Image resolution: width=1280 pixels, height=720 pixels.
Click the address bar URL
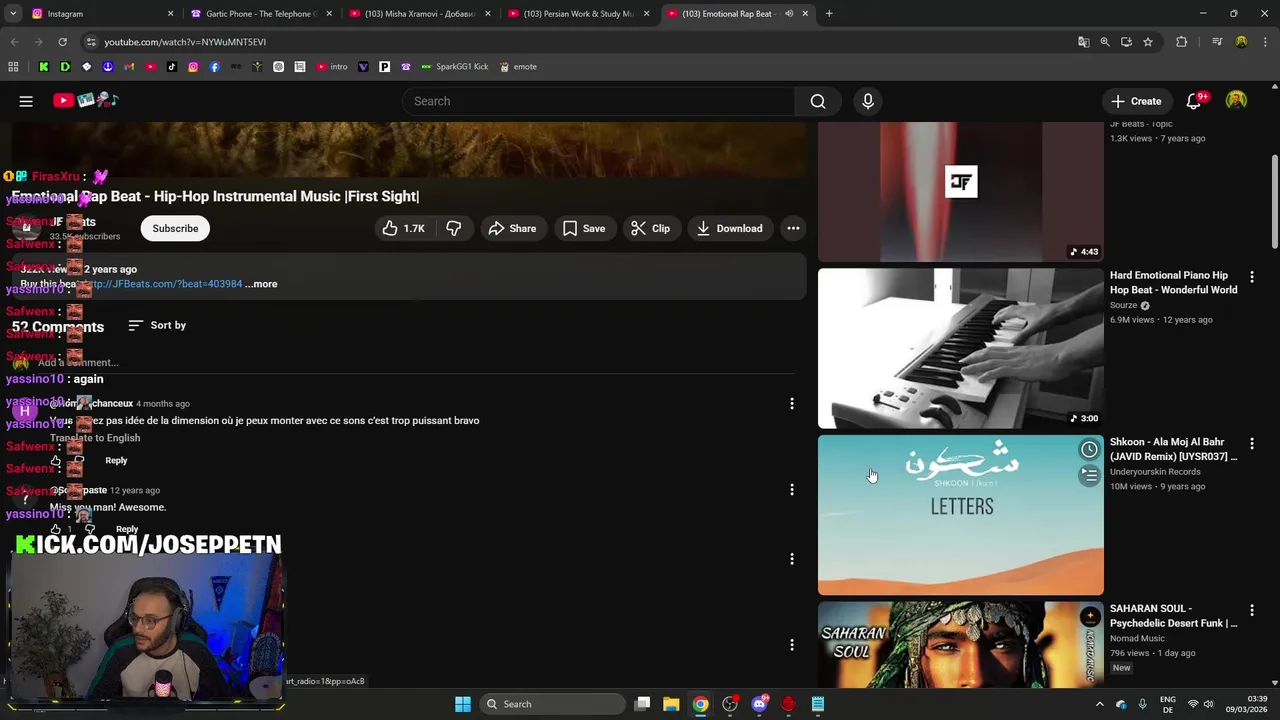tap(185, 42)
